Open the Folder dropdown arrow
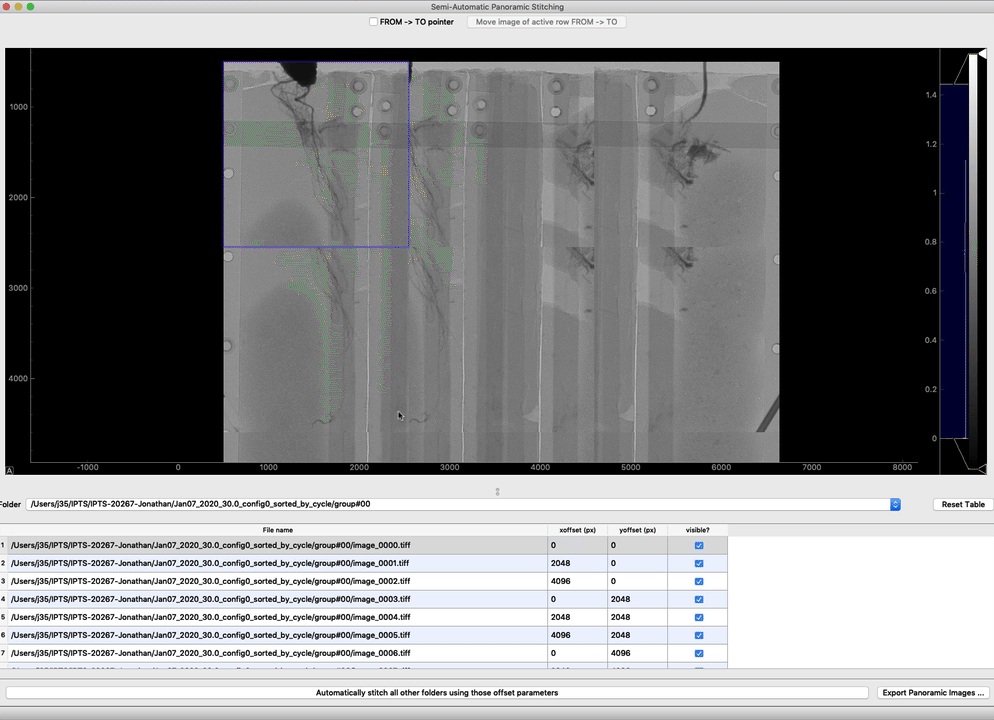The width and height of the screenshot is (994, 720). point(895,505)
